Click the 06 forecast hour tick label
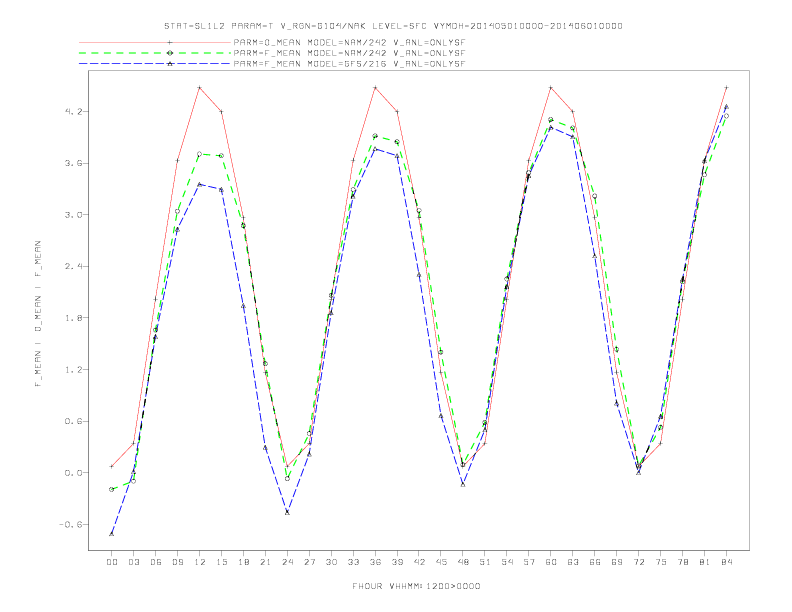The width and height of the screenshot is (792, 612). pyautogui.click(x=156, y=562)
